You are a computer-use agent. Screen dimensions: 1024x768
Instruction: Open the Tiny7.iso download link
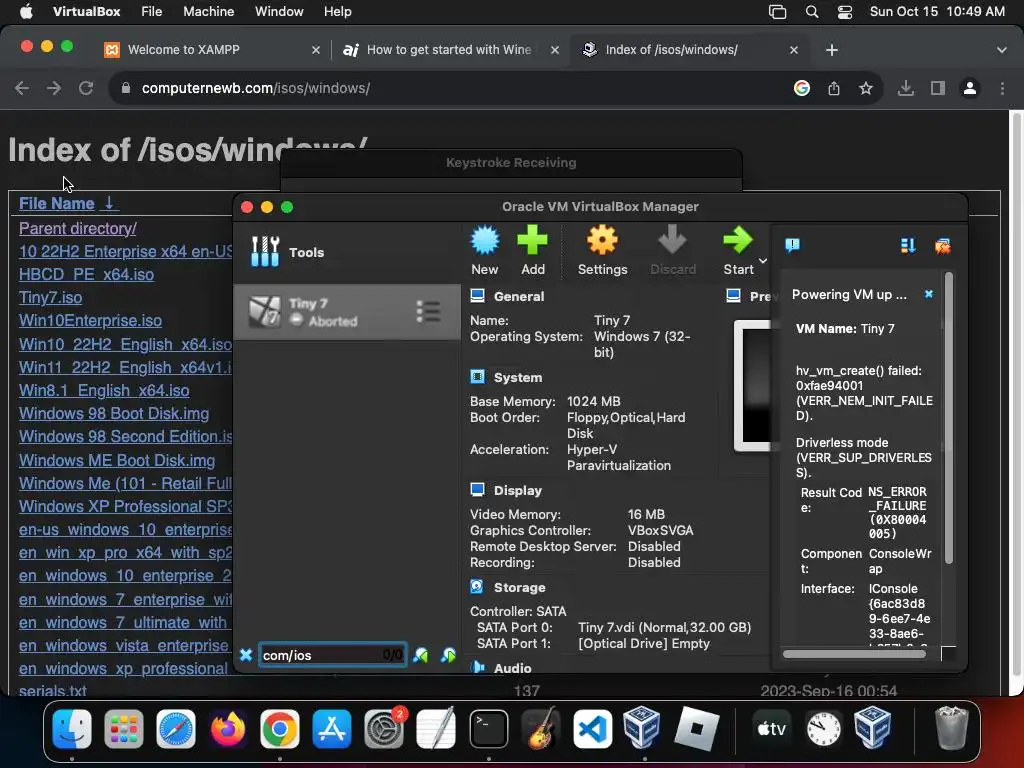50,298
